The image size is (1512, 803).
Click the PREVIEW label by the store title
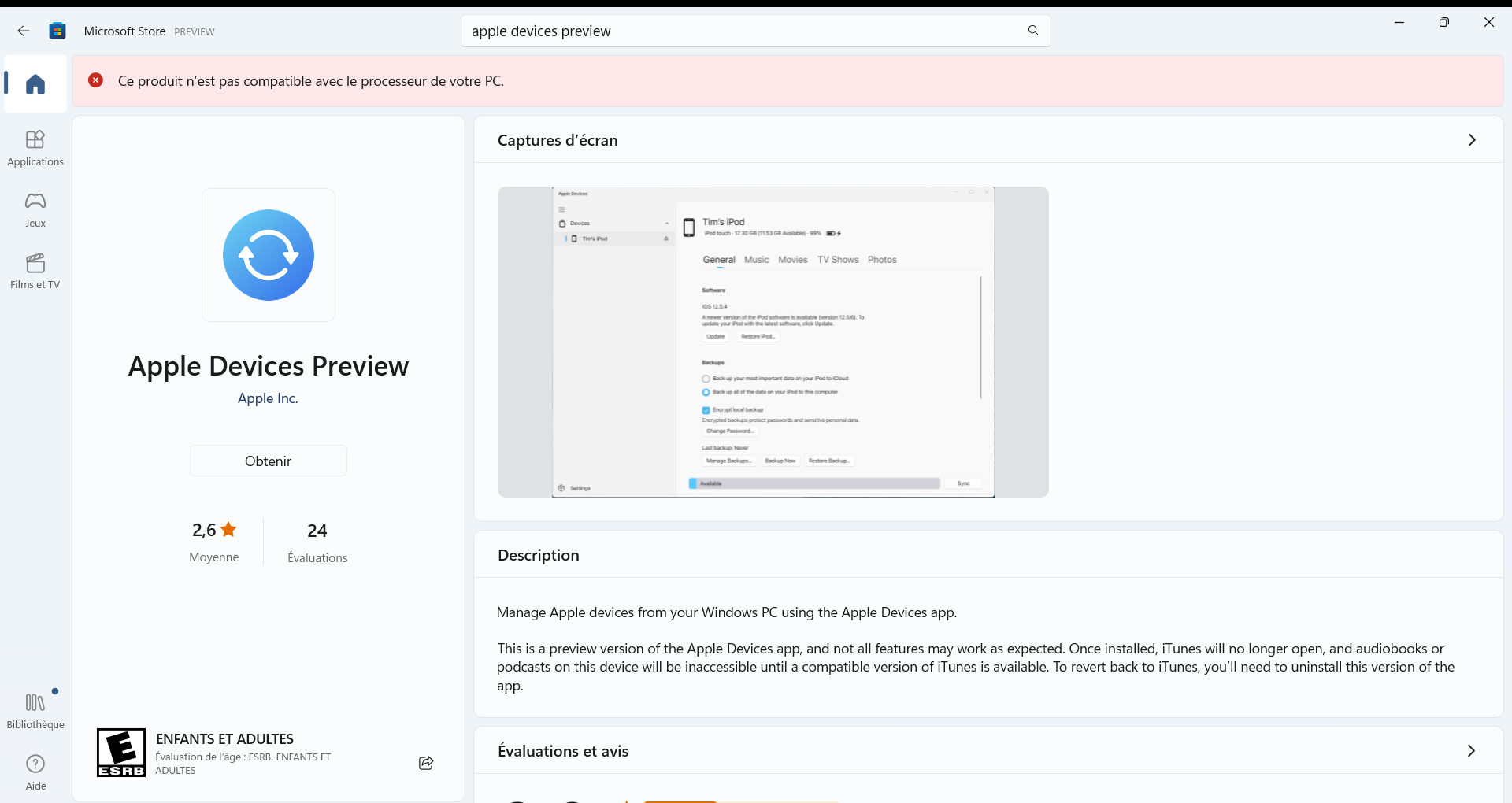pos(195,32)
